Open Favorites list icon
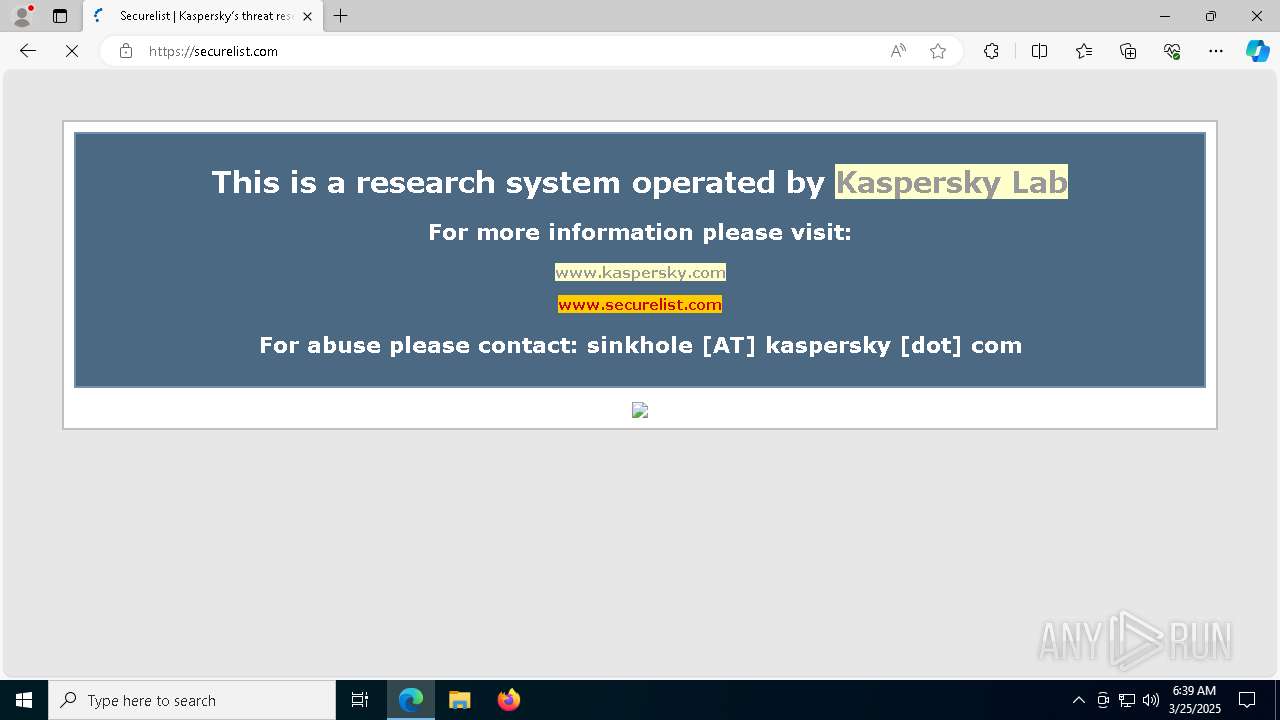The width and height of the screenshot is (1280, 720). coord(1084,51)
